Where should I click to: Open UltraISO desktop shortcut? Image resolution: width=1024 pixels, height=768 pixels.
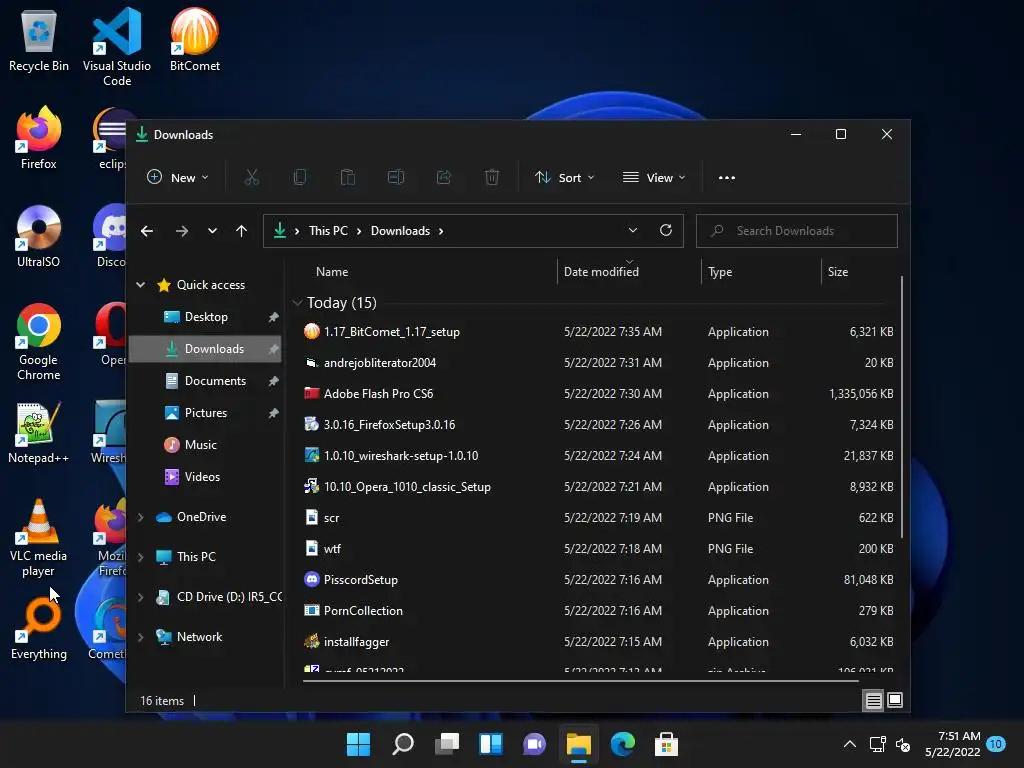click(39, 236)
